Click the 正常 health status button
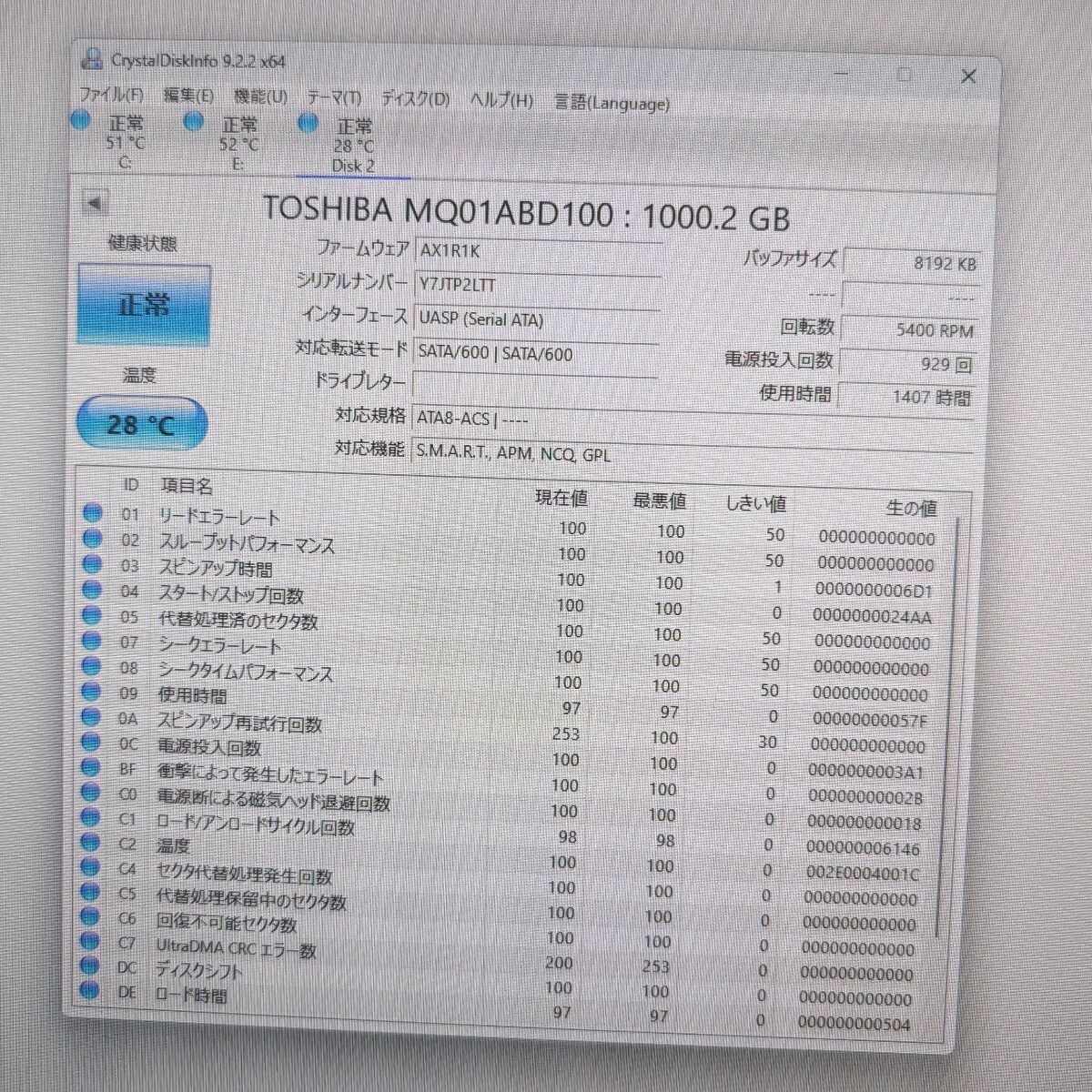The image size is (1092, 1092). pyautogui.click(x=144, y=305)
